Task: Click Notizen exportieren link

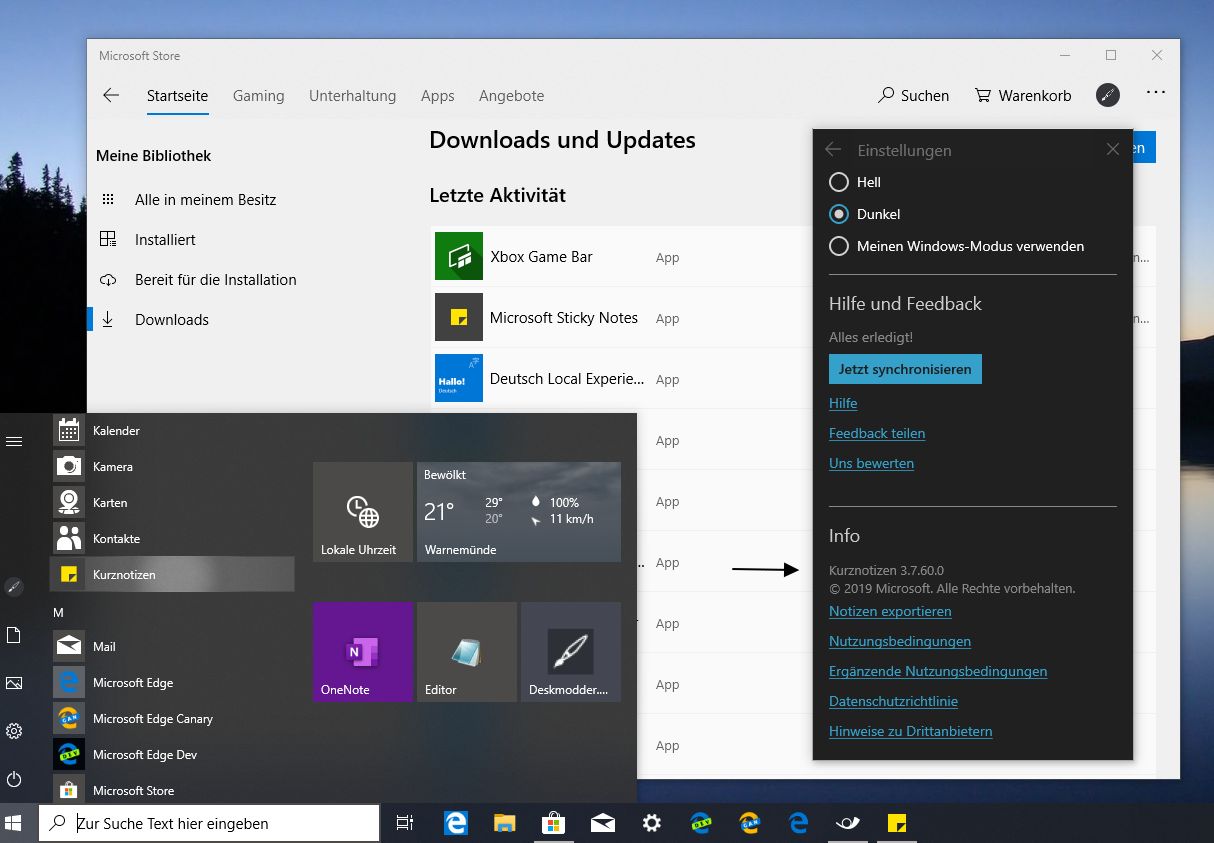Action: point(890,611)
